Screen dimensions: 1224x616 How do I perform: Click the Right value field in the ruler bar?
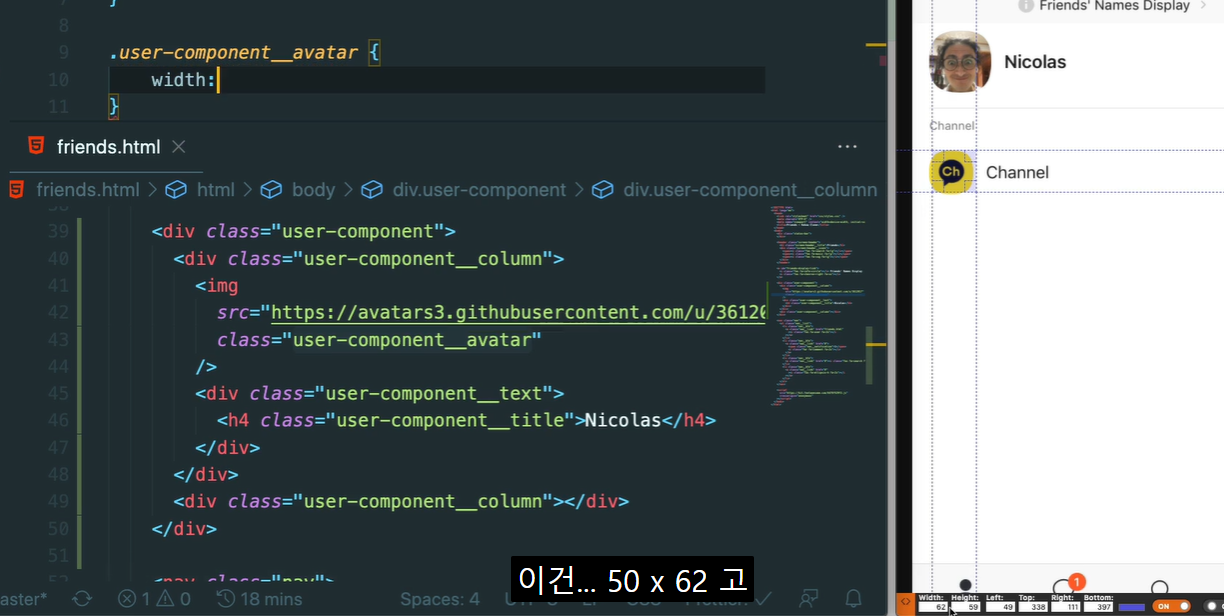tap(1066, 607)
